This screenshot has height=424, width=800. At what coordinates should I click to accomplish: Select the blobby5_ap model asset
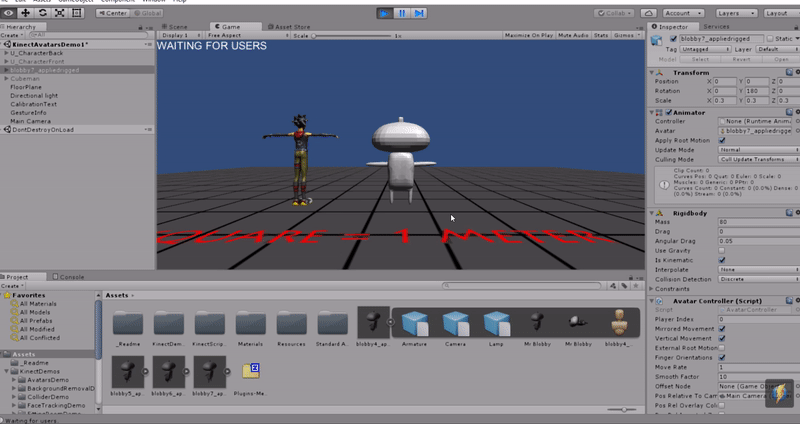click(128, 372)
